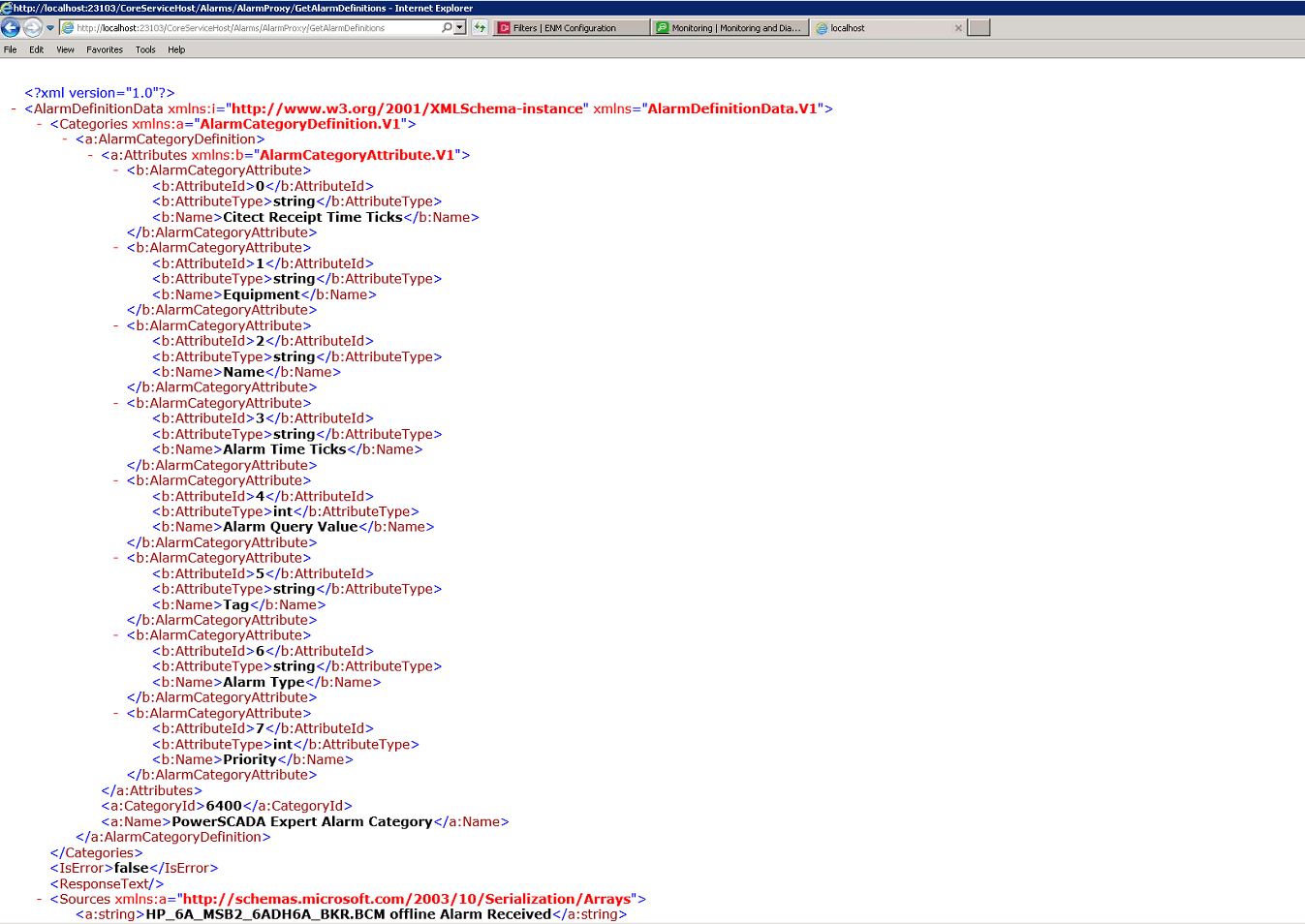Click the 'Alarm Time Ticks' name value
The width and height of the screenshot is (1305, 924).
coord(285,449)
